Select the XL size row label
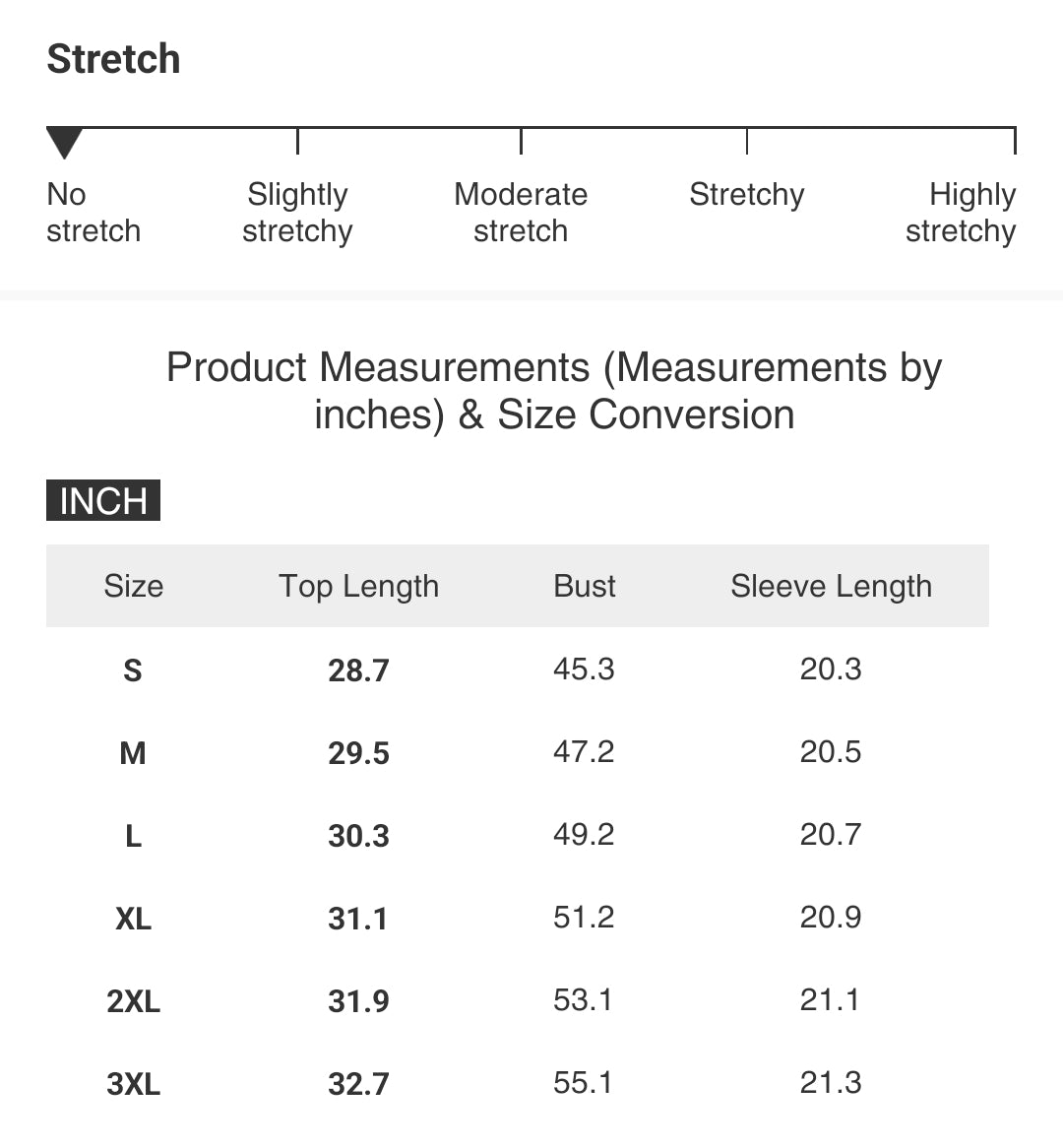 point(133,919)
